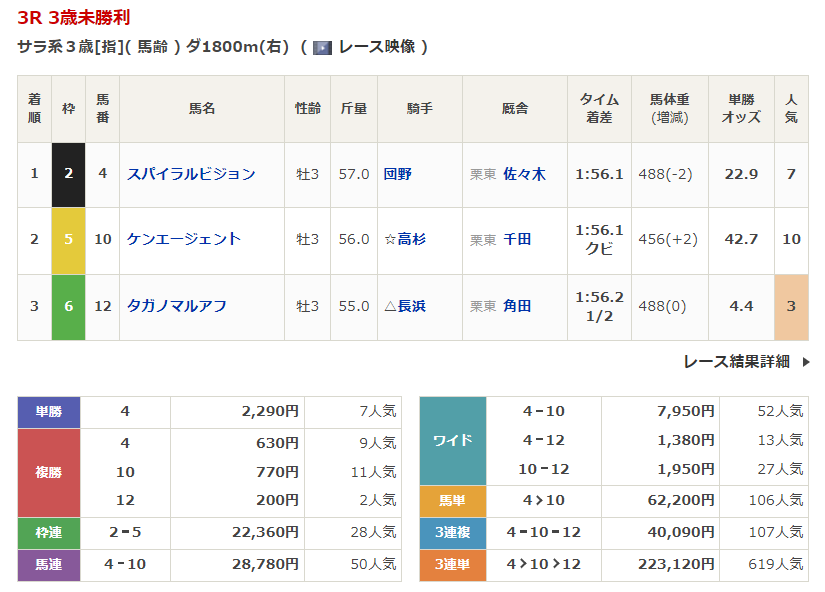Click jockey 団野 link
The width and height of the screenshot is (825, 592).
[x=397, y=174]
